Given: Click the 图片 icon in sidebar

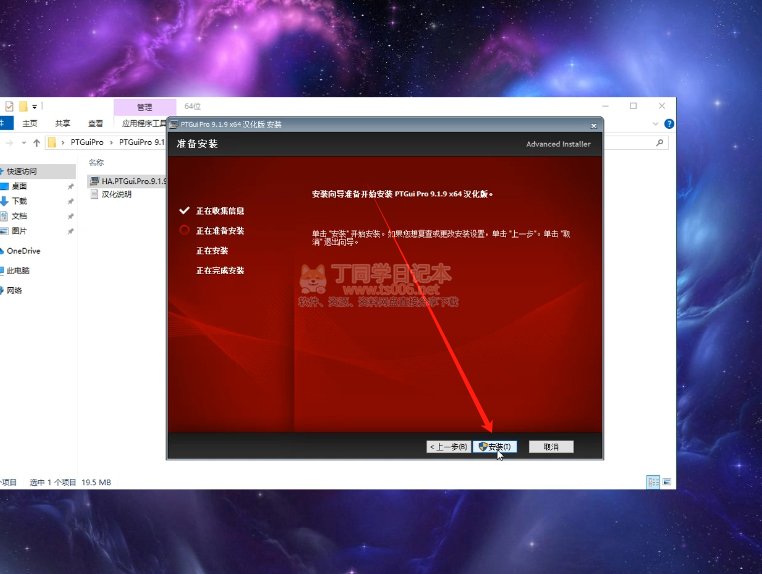Looking at the screenshot, I should coord(4,231).
